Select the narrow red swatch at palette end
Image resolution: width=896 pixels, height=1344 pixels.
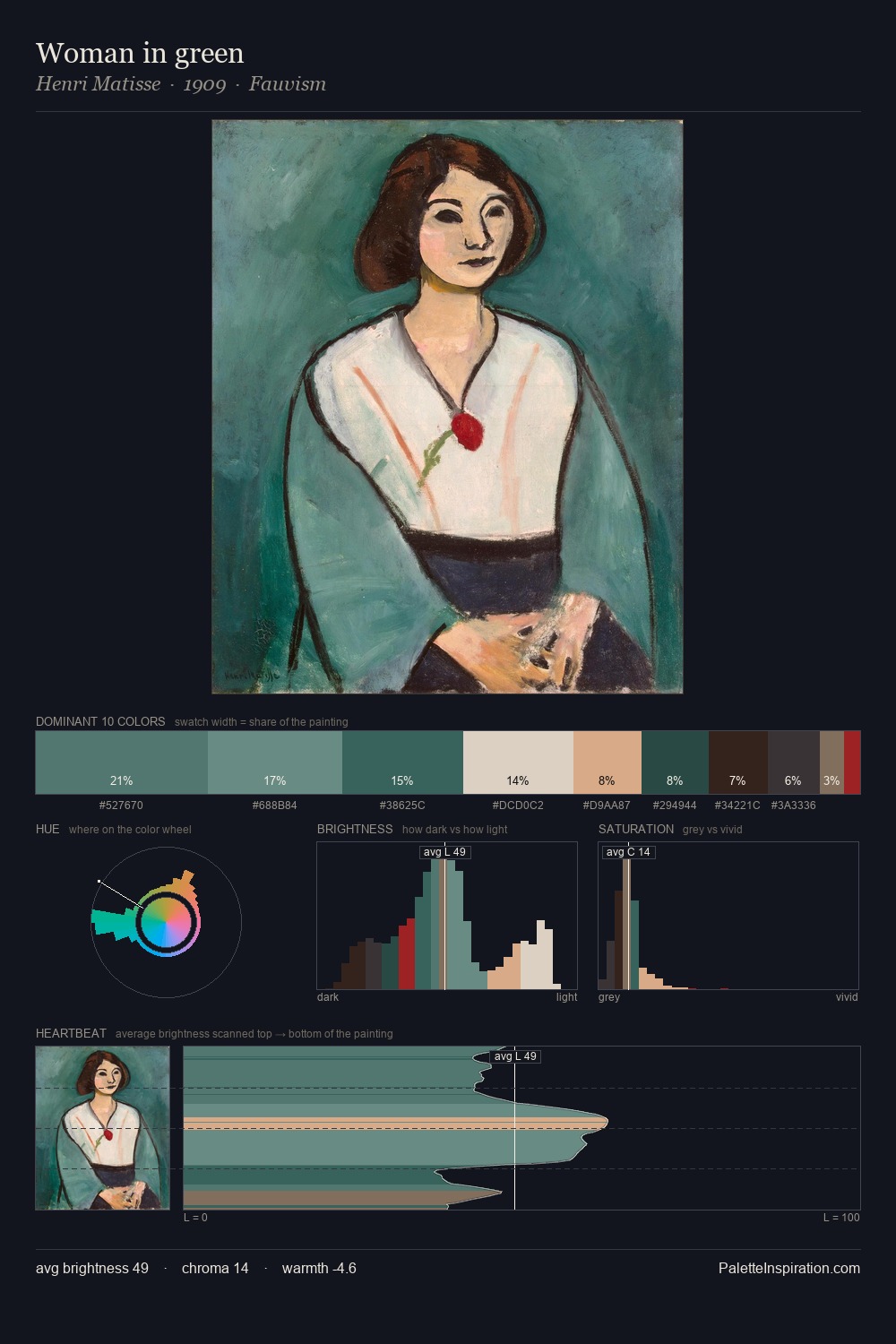pyautogui.click(x=852, y=762)
